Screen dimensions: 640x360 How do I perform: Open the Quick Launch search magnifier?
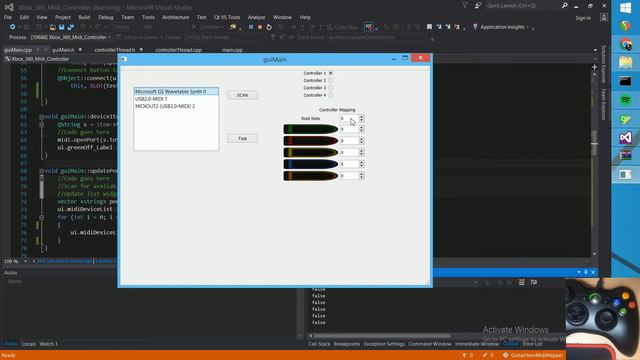pos(564,6)
